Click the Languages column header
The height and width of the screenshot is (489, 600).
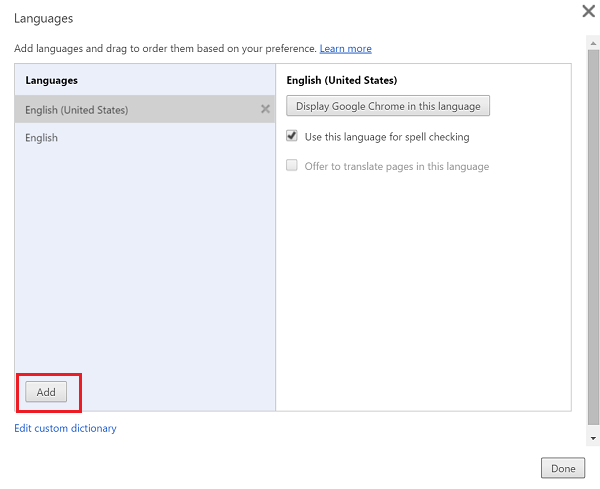[52, 80]
